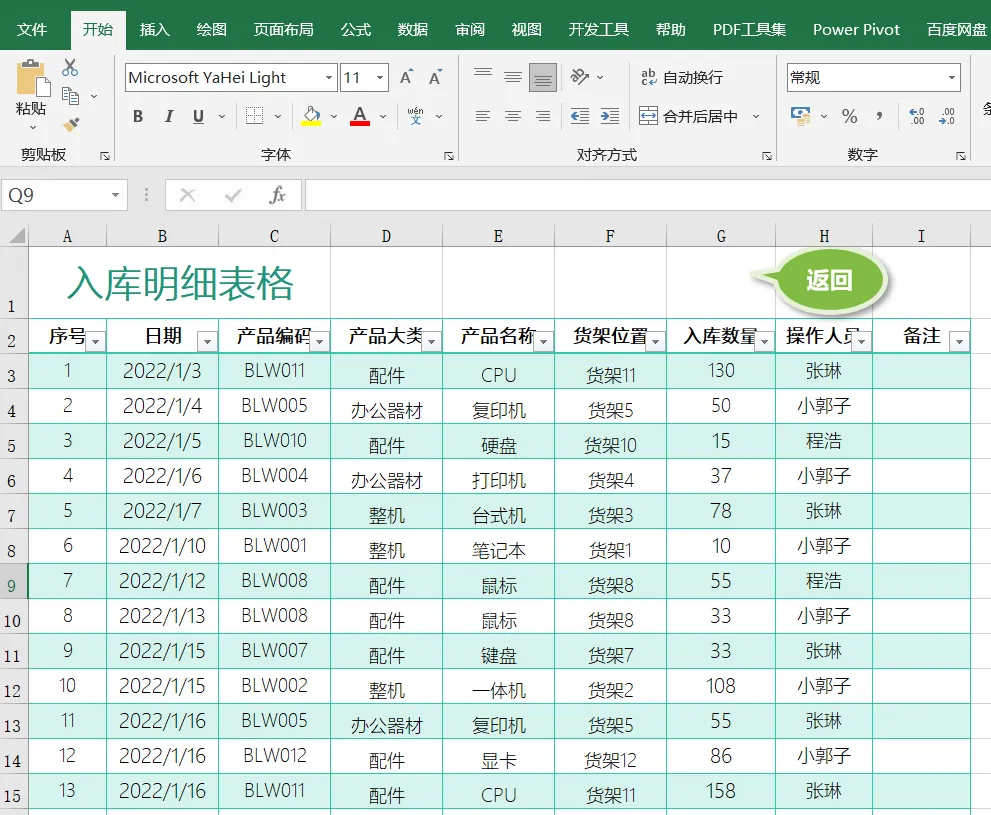This screenshot has width=991, height=815.
Task: Open alignment group dialog launcher
Action: (x=767, y=156)
